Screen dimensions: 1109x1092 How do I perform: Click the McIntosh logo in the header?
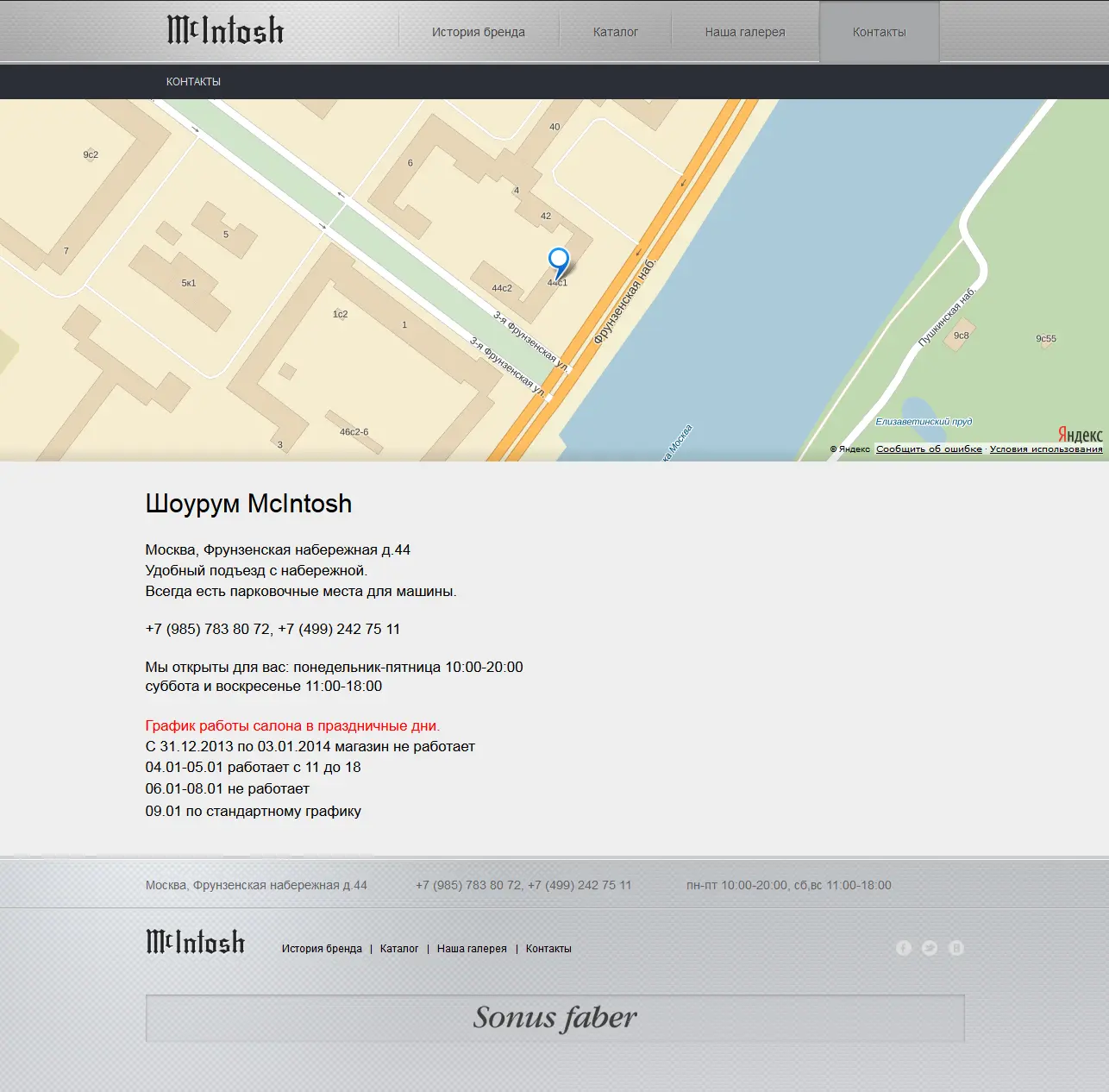225,31
